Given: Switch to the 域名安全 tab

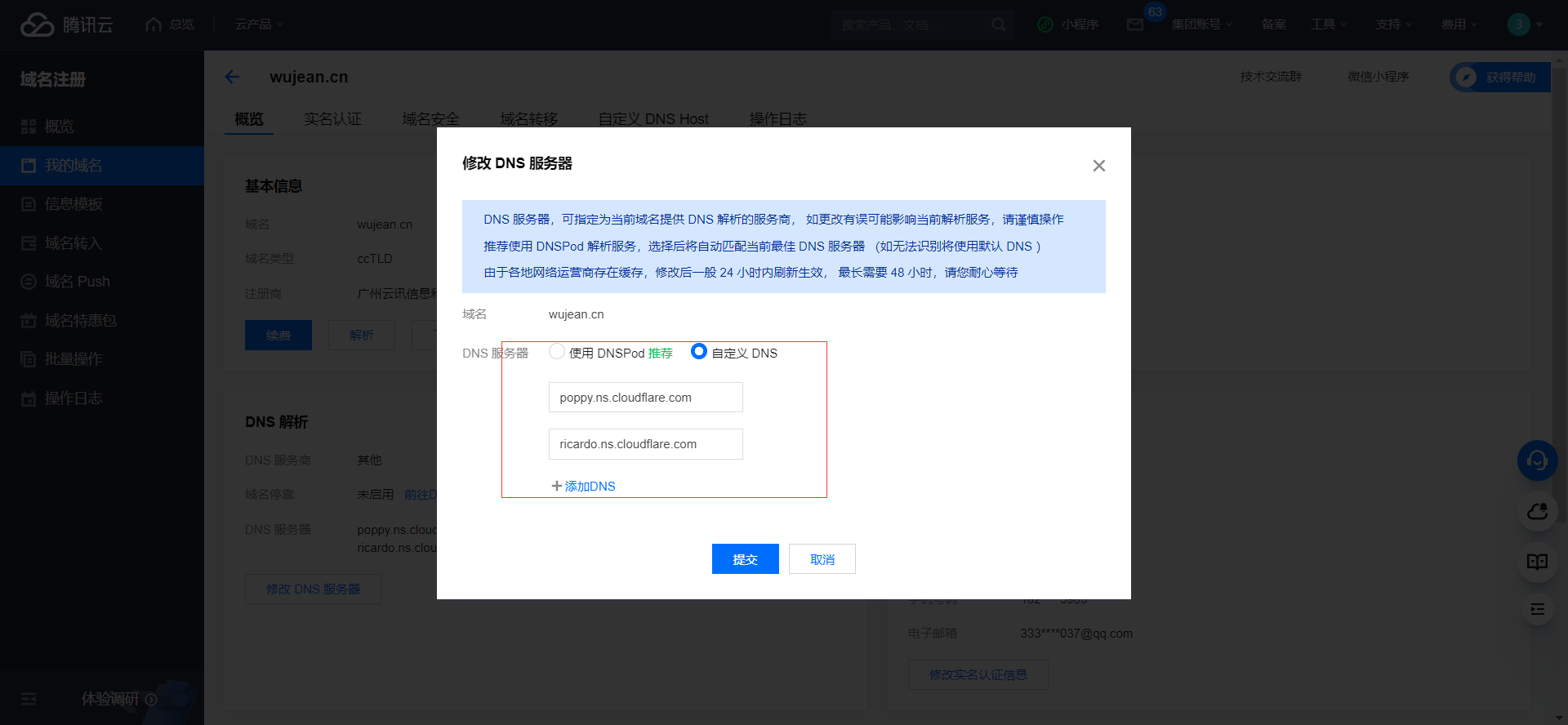Looking at the screenshot, I should click(x=430, y=119).
